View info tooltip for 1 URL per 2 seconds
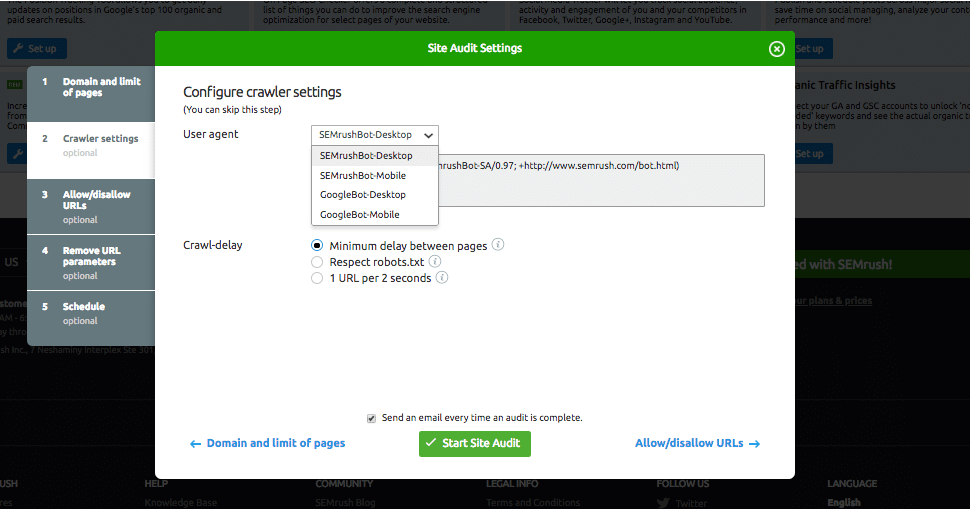Viewport: 970px width, 510px height. (x=442, y=277)
